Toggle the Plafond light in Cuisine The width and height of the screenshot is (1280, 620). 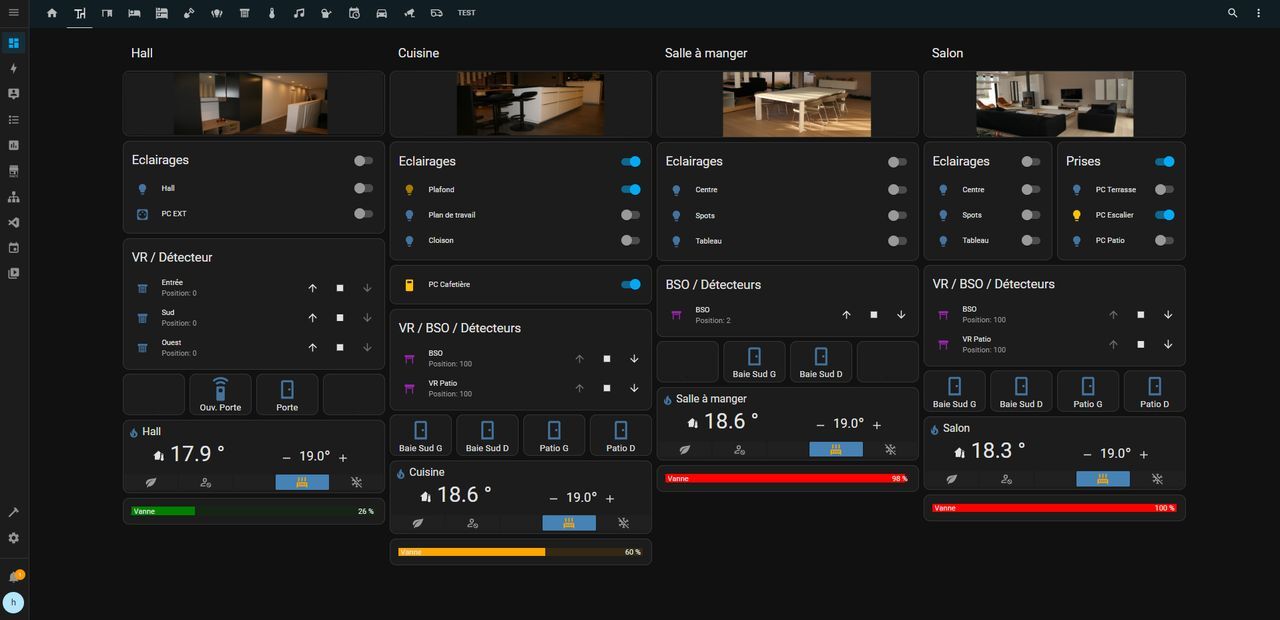(630, 189)
